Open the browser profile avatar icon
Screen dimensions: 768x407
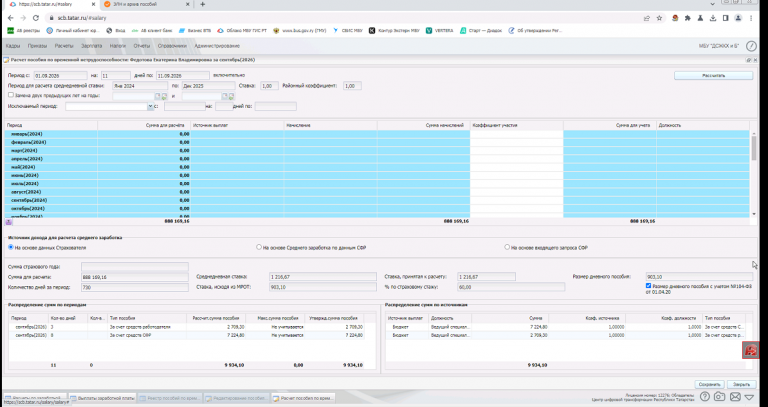(738, 18)
